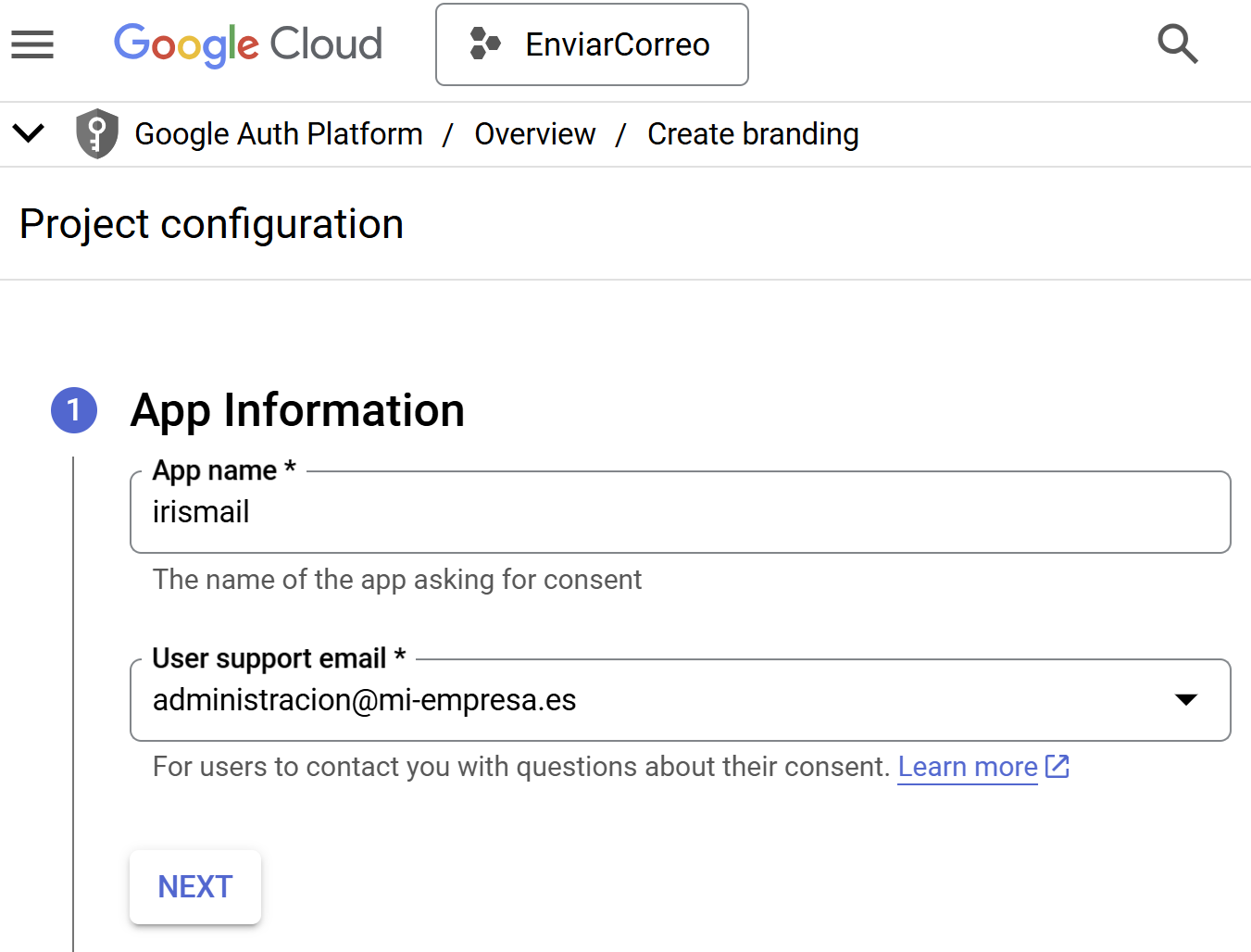Click the Google Cloud logo
This screenshot has width=1251, height=952.
pyautogui.click(x=247, y=44)
